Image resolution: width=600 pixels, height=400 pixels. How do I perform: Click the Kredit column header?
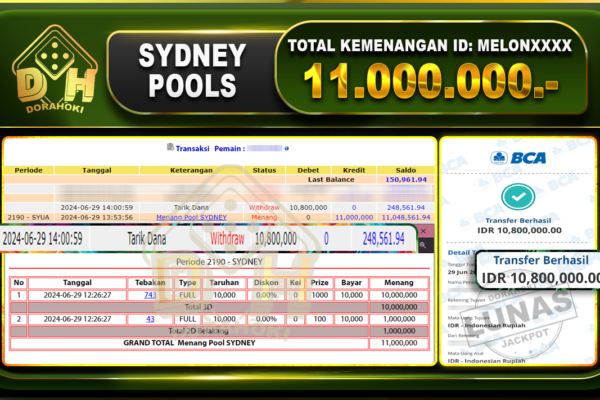354,170
